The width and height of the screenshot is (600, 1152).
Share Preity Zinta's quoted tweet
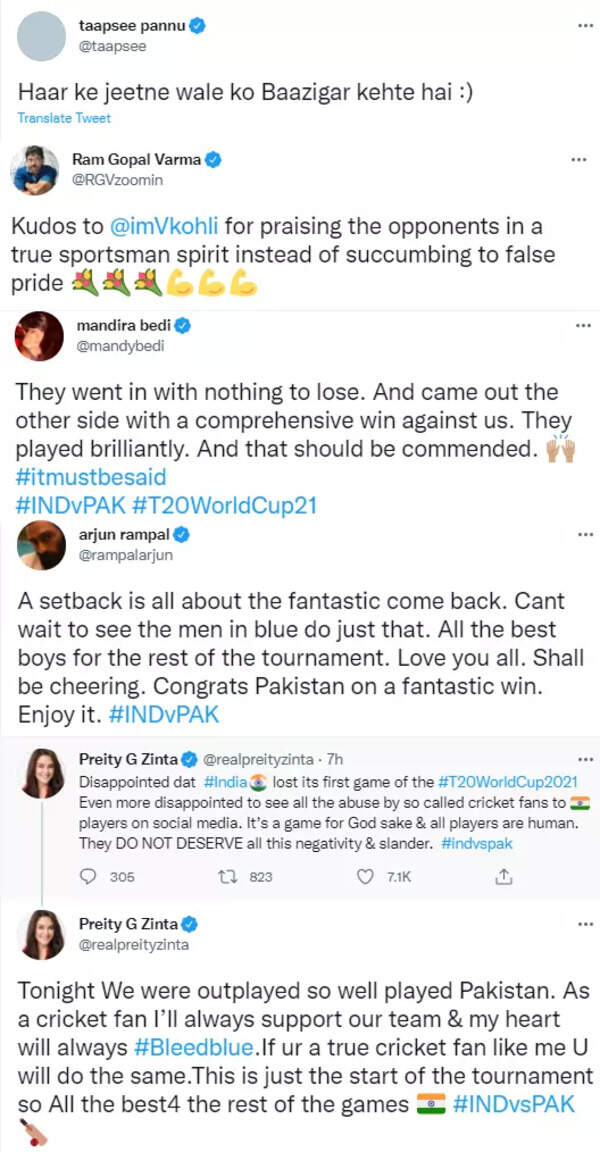pyautogui.click(x=505, y=876)
